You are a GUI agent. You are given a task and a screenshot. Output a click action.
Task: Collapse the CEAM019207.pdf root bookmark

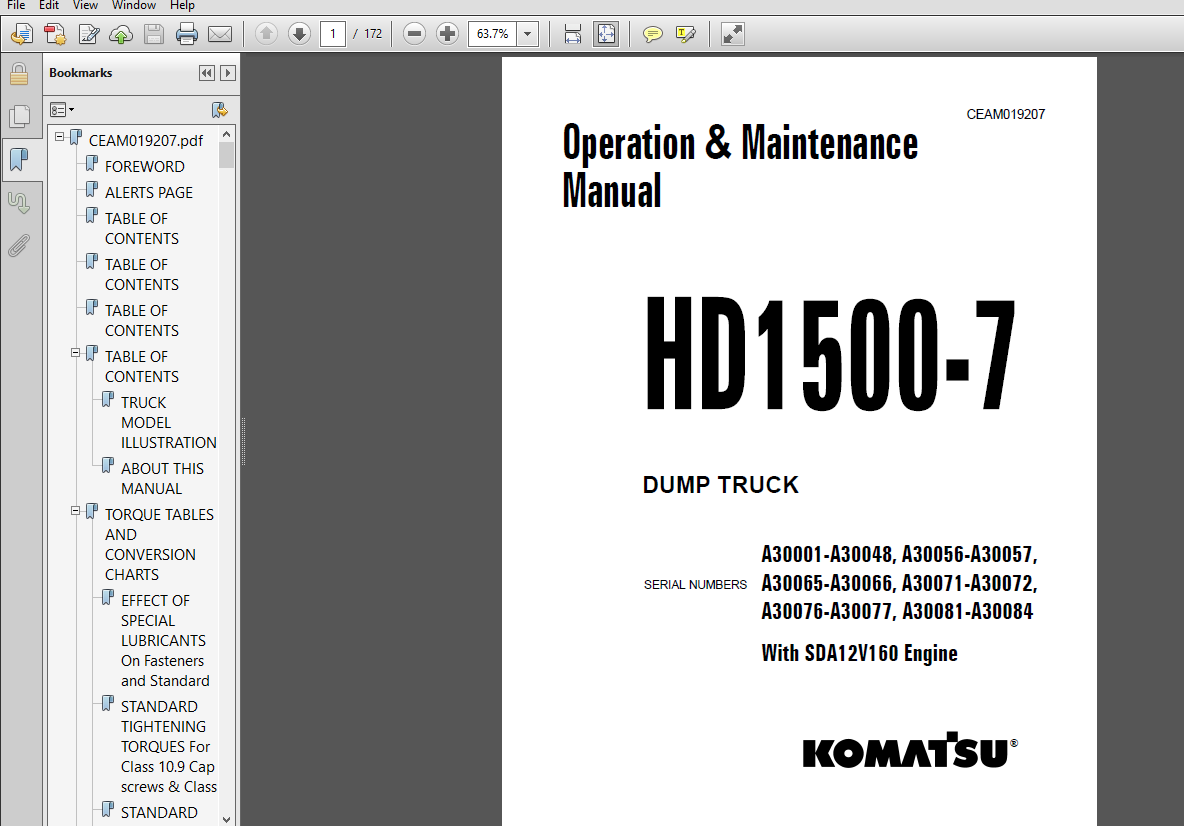(x=60, y=137)
